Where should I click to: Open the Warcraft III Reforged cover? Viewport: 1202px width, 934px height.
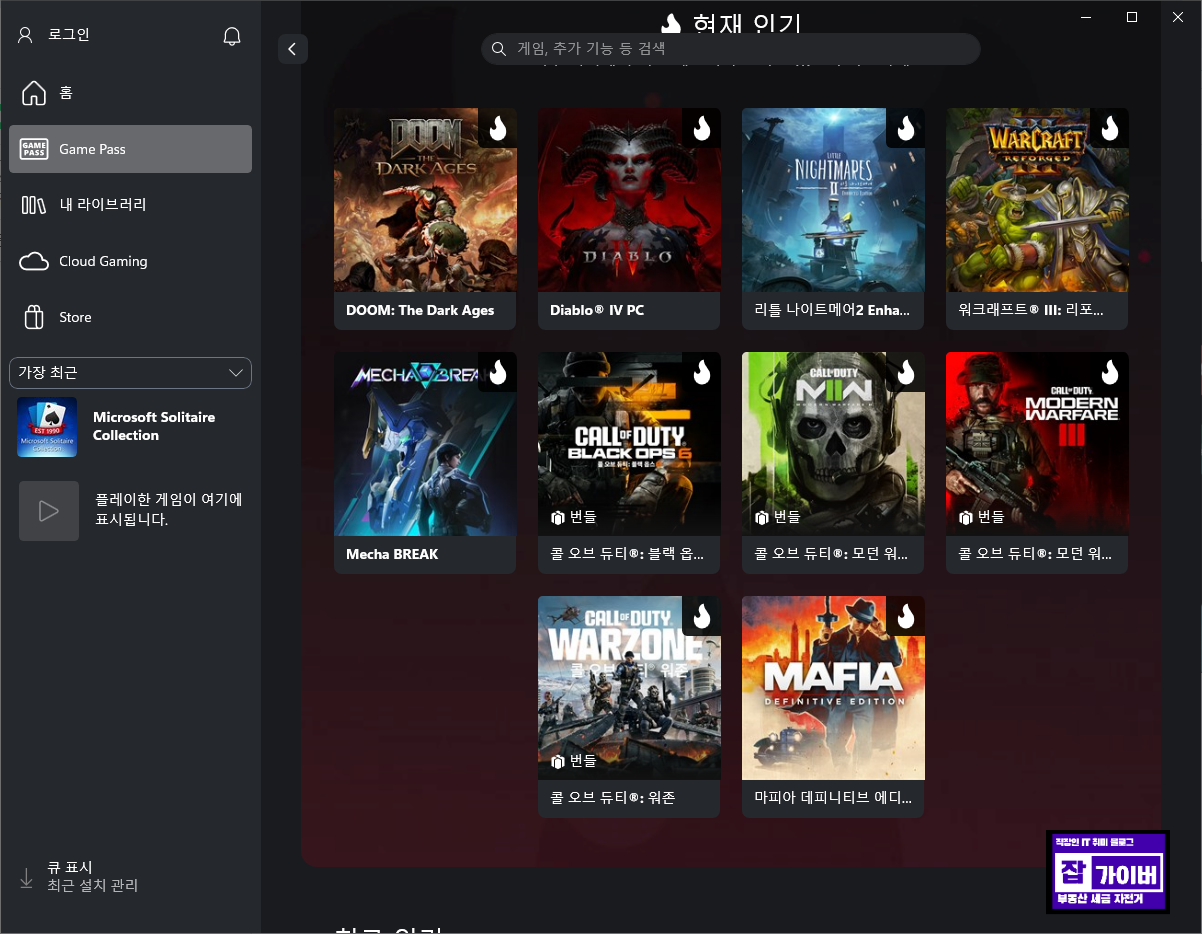click(x=1037, y=200)
